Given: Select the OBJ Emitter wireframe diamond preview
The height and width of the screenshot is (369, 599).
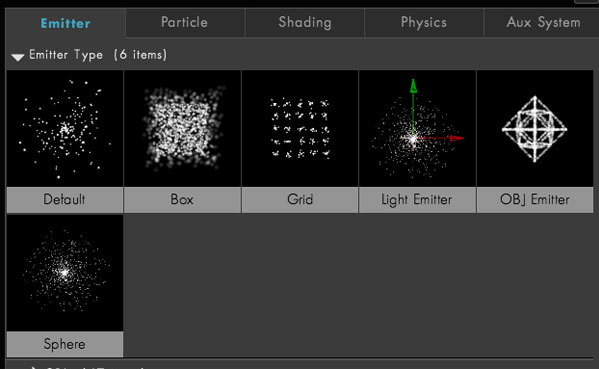Looking at the screenshot, I should (x=535, y=128).
